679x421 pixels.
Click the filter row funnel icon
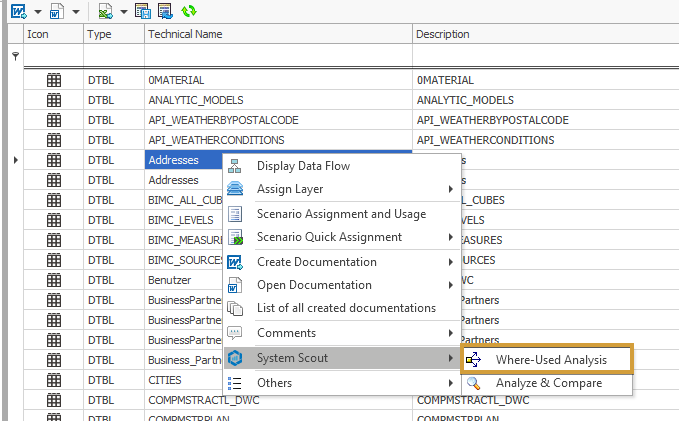(x=15, y=56)
